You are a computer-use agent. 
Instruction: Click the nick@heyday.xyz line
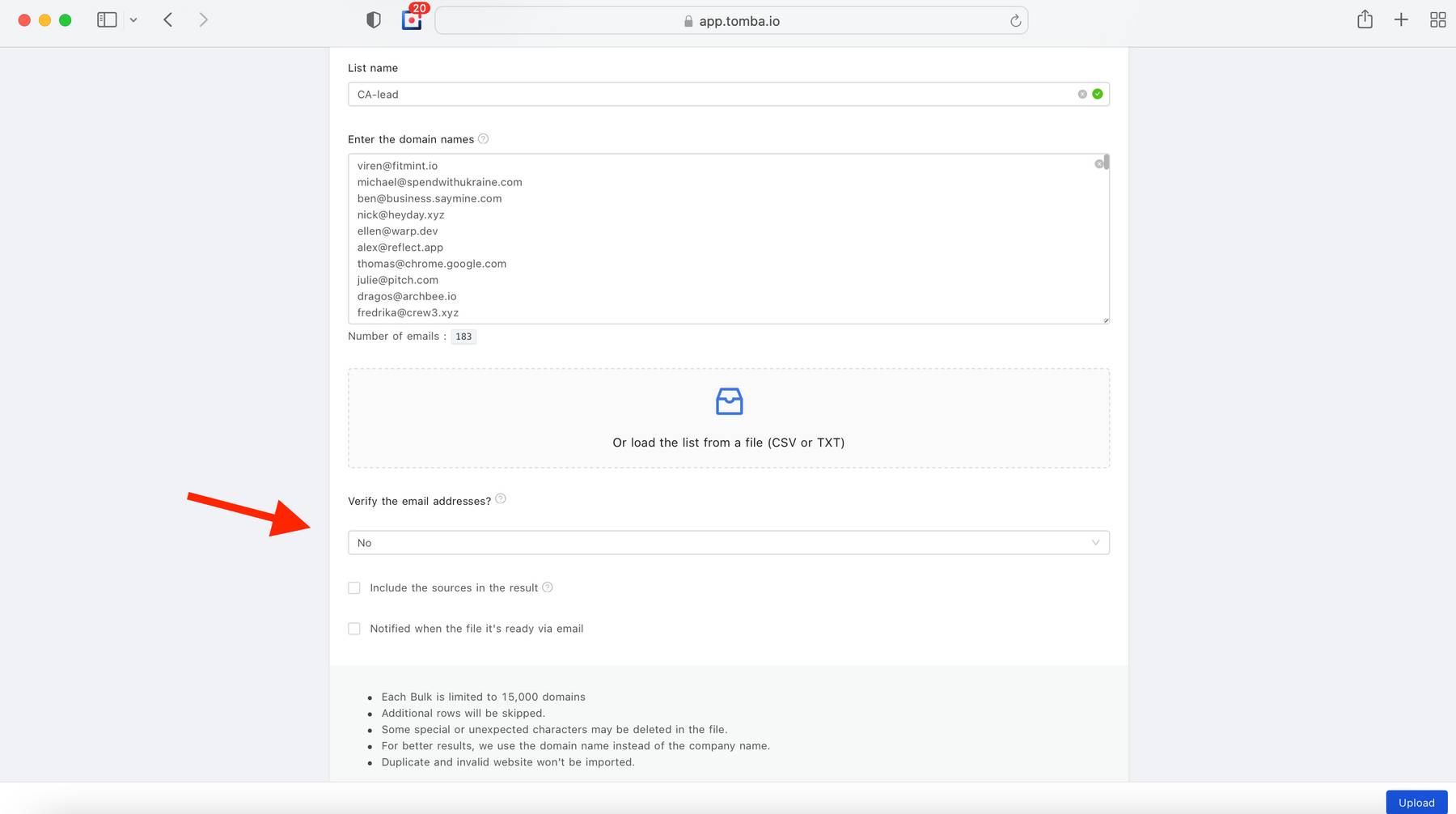pos(400,214)
